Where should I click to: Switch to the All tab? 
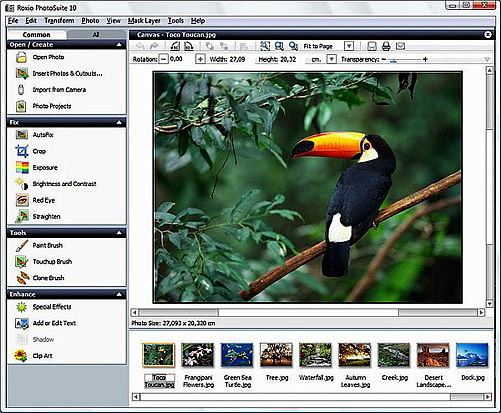coord(96,35)
